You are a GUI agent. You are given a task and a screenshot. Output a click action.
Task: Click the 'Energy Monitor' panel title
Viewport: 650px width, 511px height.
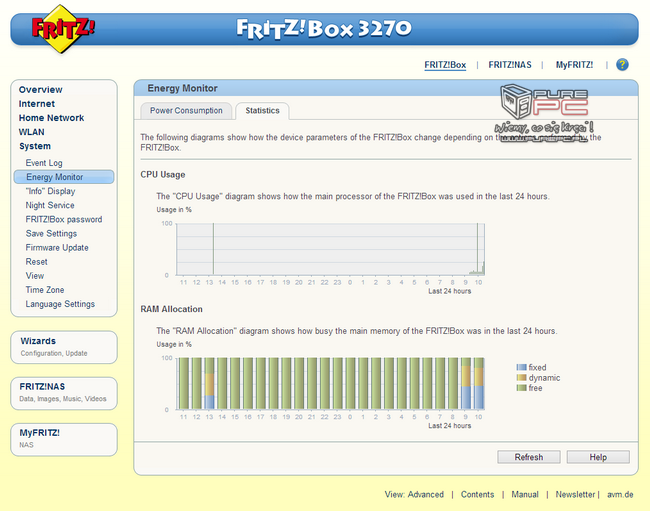click(x=182, y=88)
